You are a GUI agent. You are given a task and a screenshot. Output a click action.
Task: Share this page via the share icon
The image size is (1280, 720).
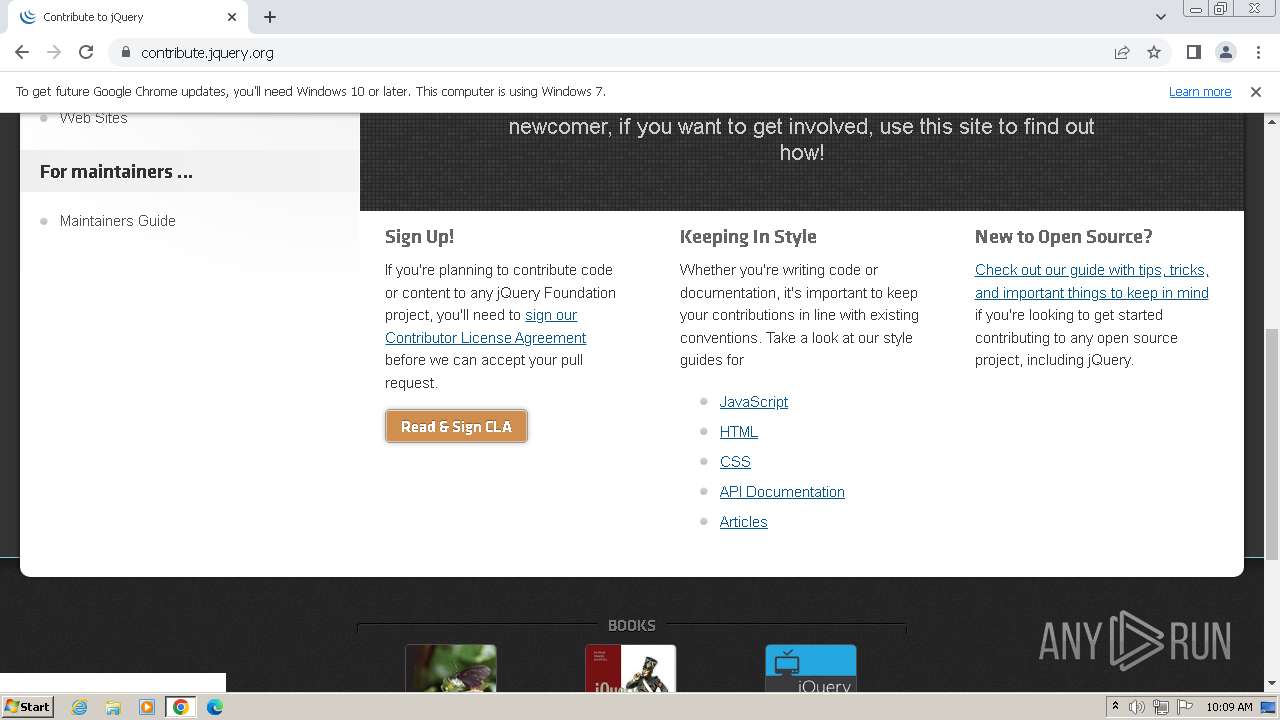tap(1122, 52)
